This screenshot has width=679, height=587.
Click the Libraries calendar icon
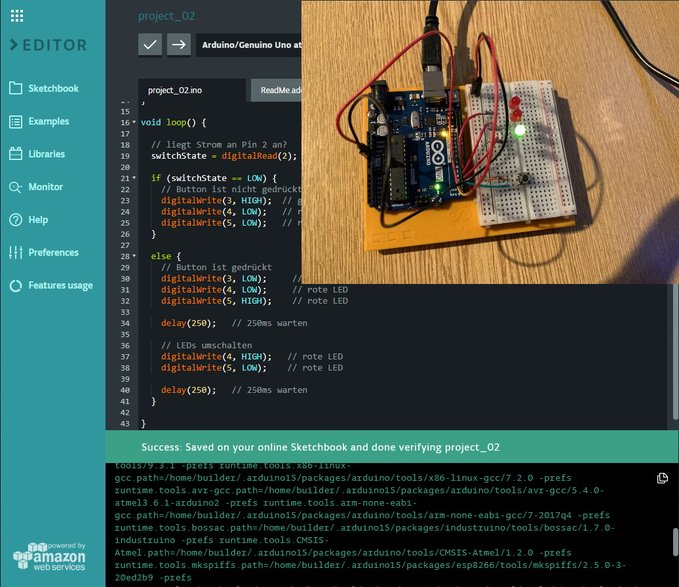[x=16, y=154]
